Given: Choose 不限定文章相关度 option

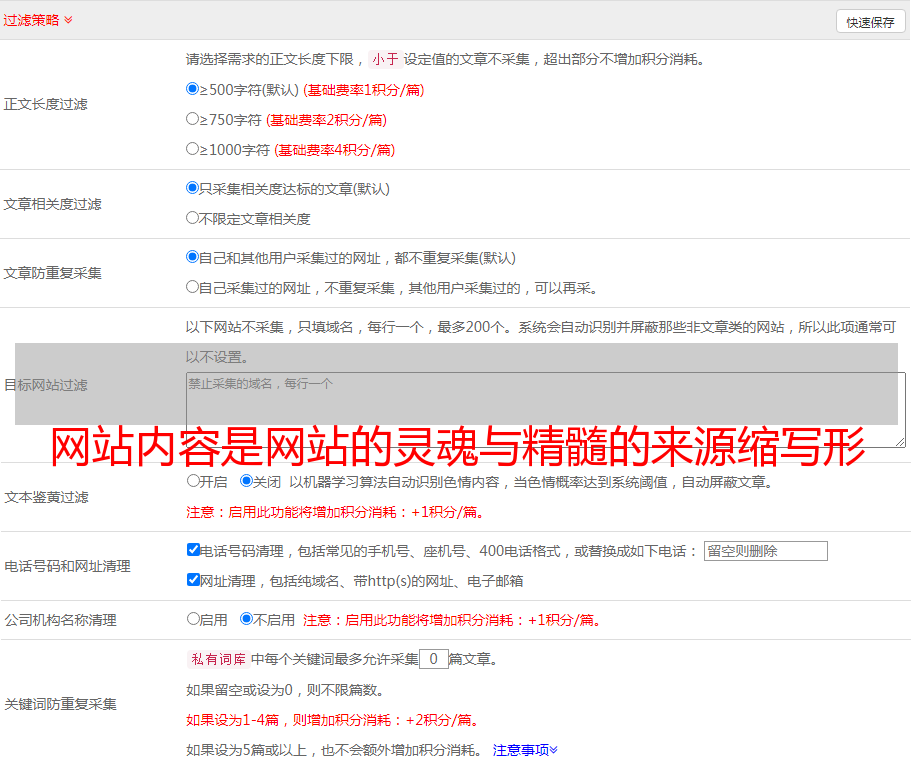Looking at the screenshot, I should 193,218.
